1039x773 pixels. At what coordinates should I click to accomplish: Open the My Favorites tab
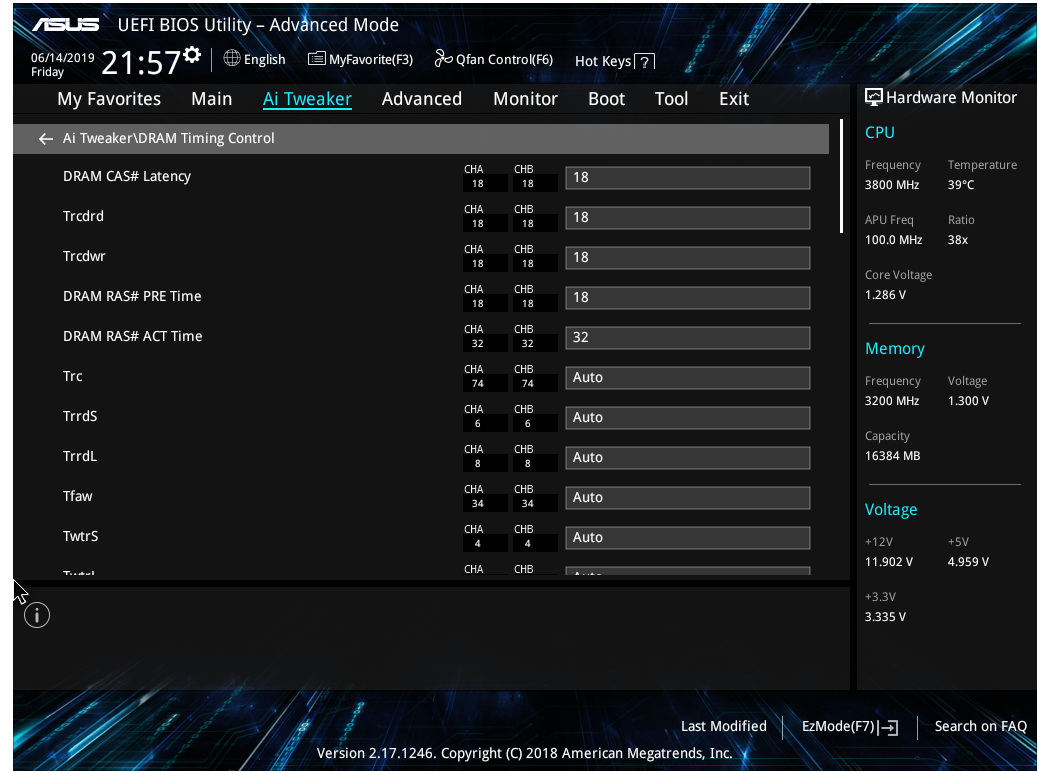click(109, 99)
